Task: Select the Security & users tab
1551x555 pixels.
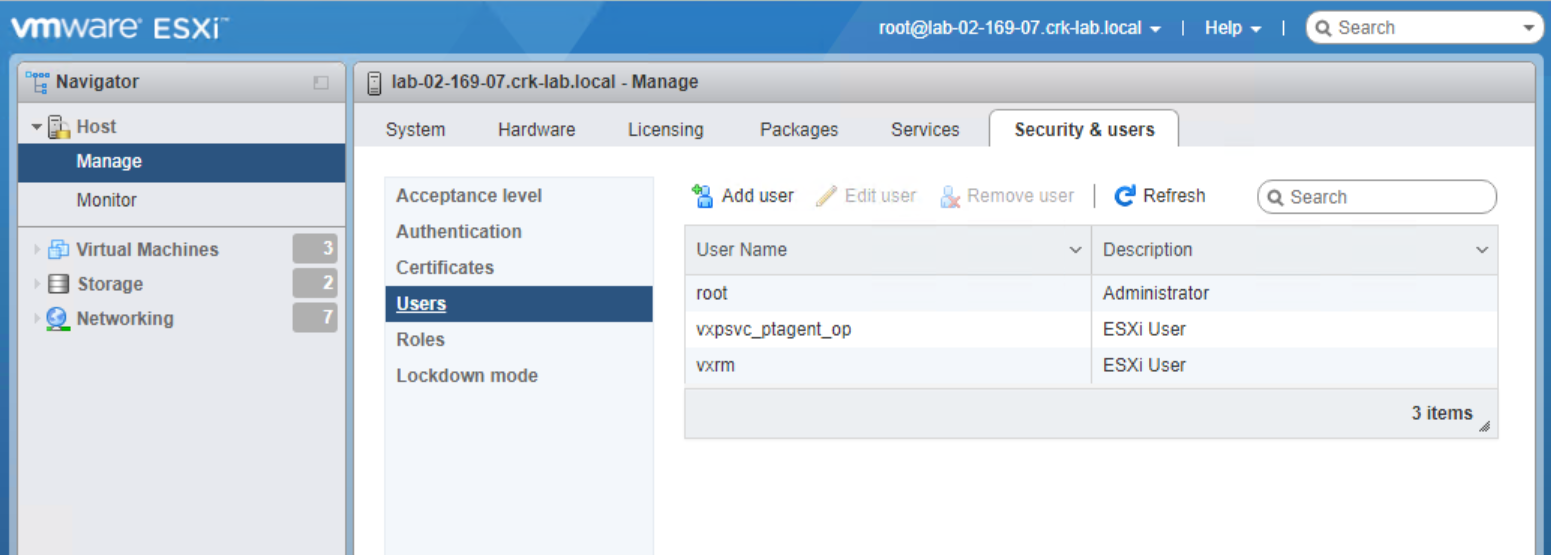Action: [x=1084, y=130]
